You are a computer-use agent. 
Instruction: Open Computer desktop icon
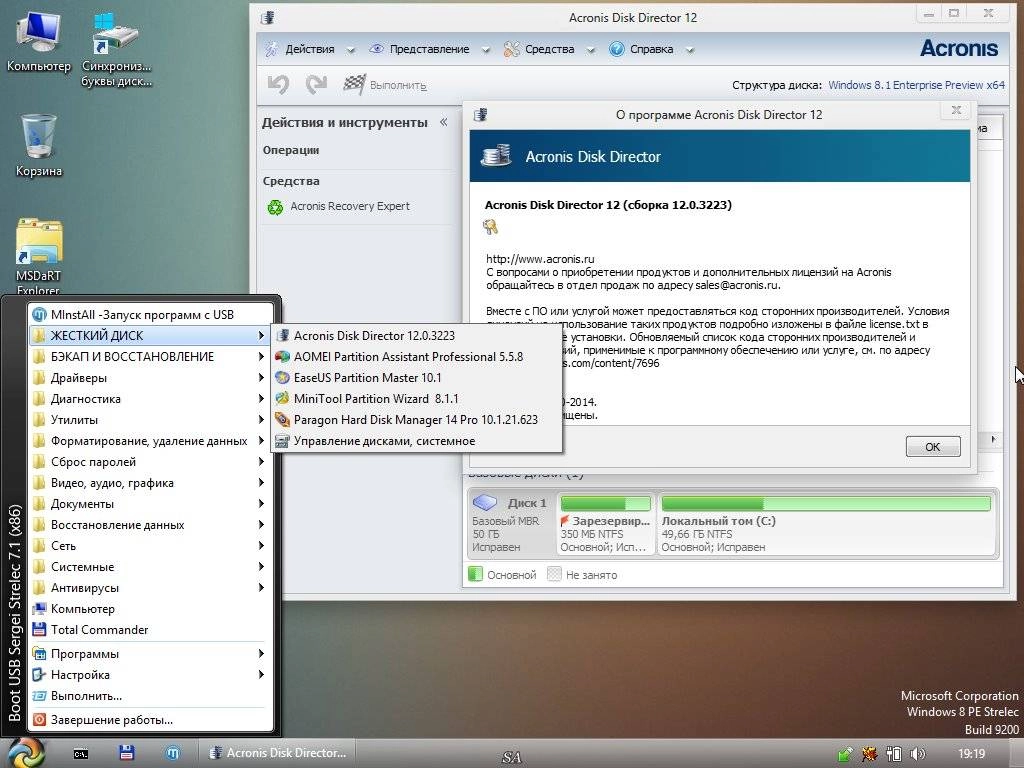click(x=38, y=40)
